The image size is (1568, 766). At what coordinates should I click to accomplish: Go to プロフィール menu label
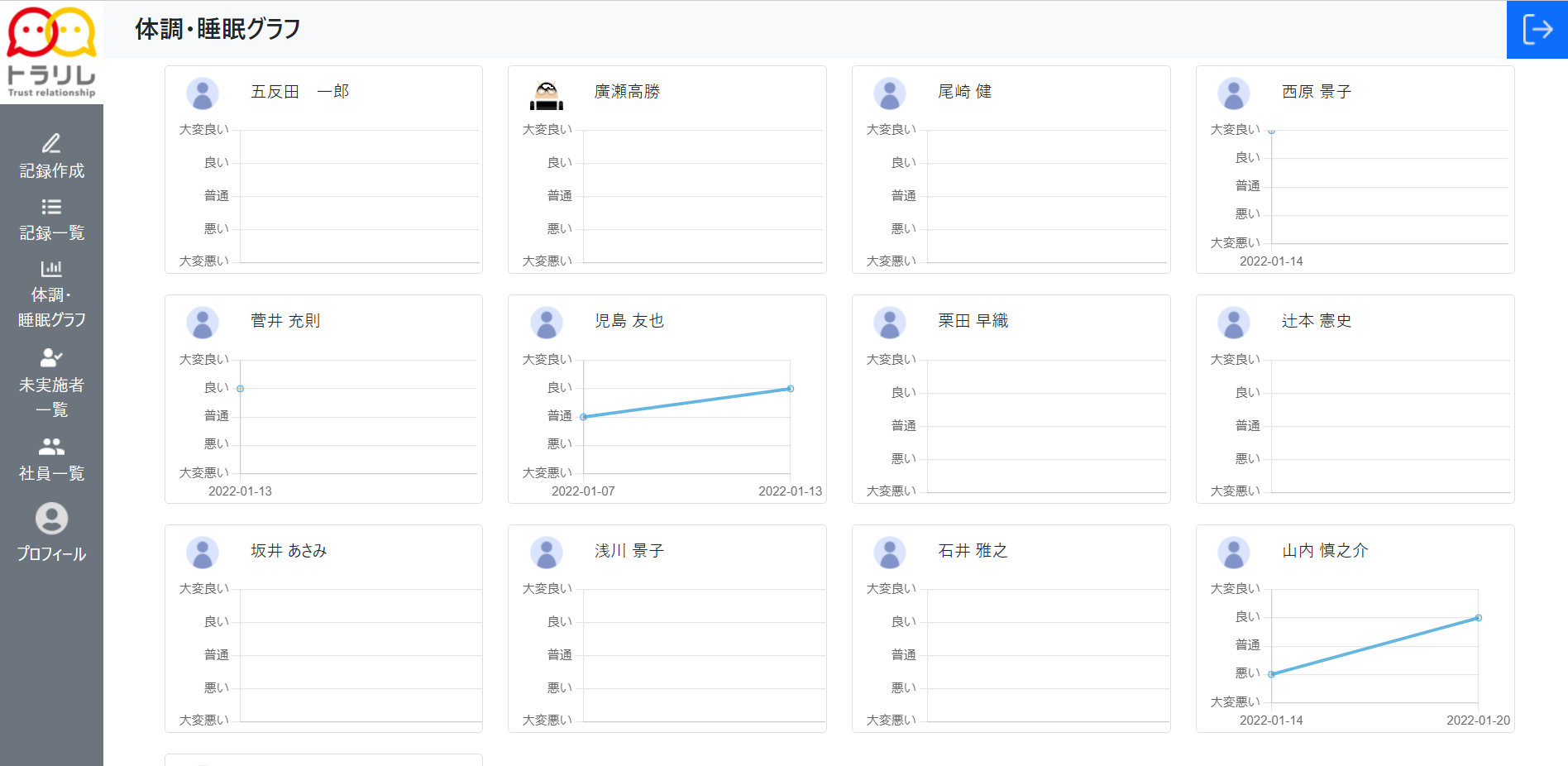click(51, 553)
